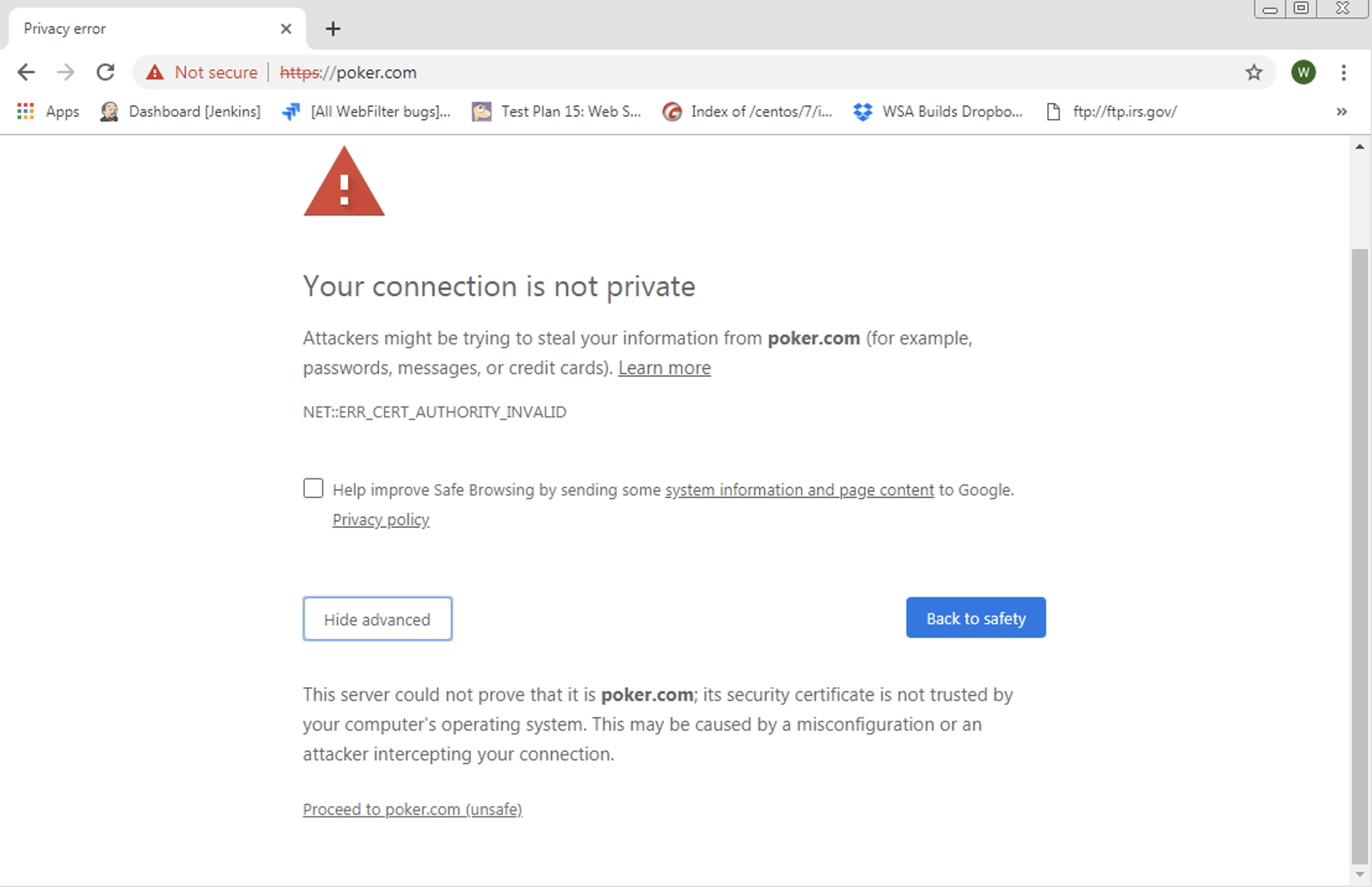Click the Back to safety button
The width and height of the screenshot is (1372, 887).
pyautogui.click(x=976, y=618)
